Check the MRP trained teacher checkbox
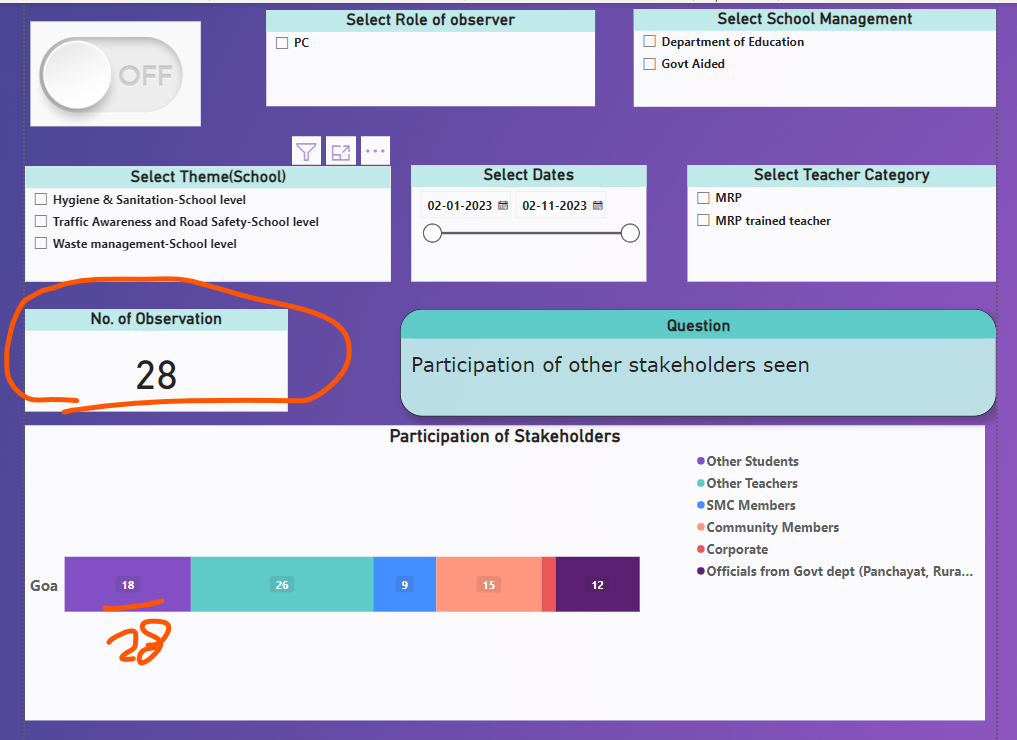Screen dimensions: 1017x740 click(x=703, y=221)
